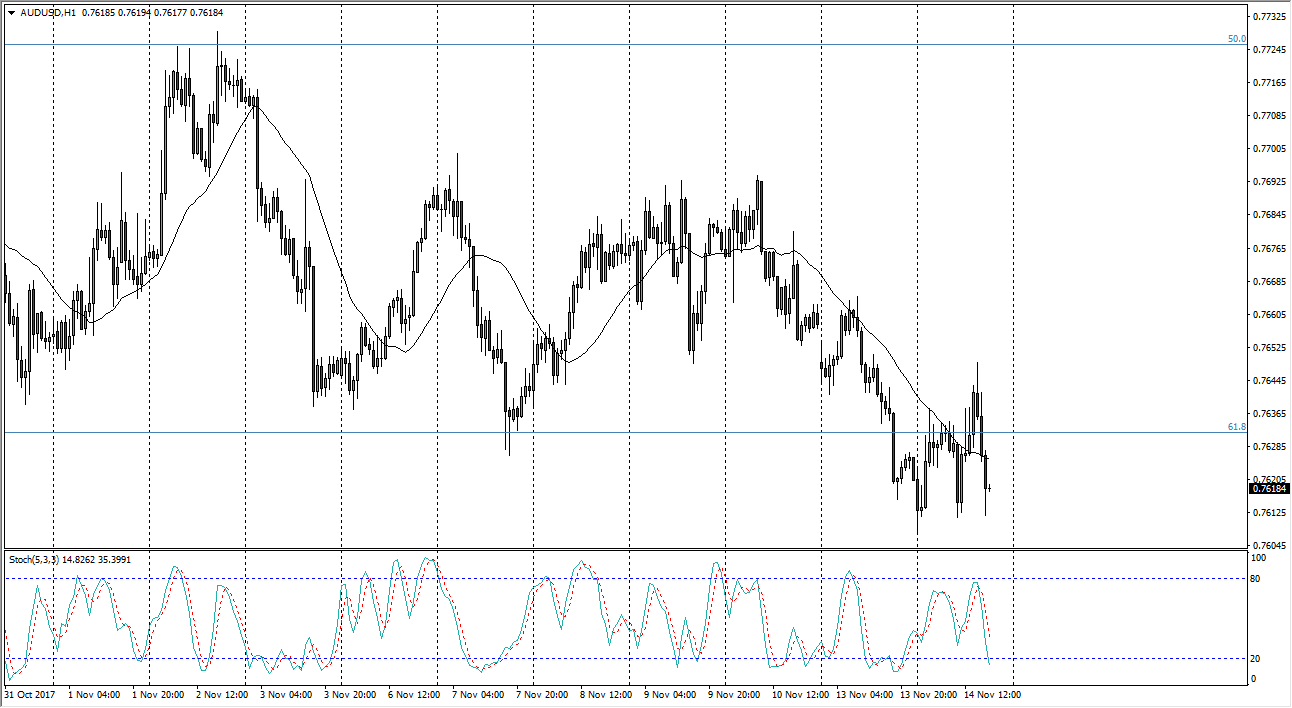
Task: Click the 20 level on stochastic scale
Action: click(1264, 658)
